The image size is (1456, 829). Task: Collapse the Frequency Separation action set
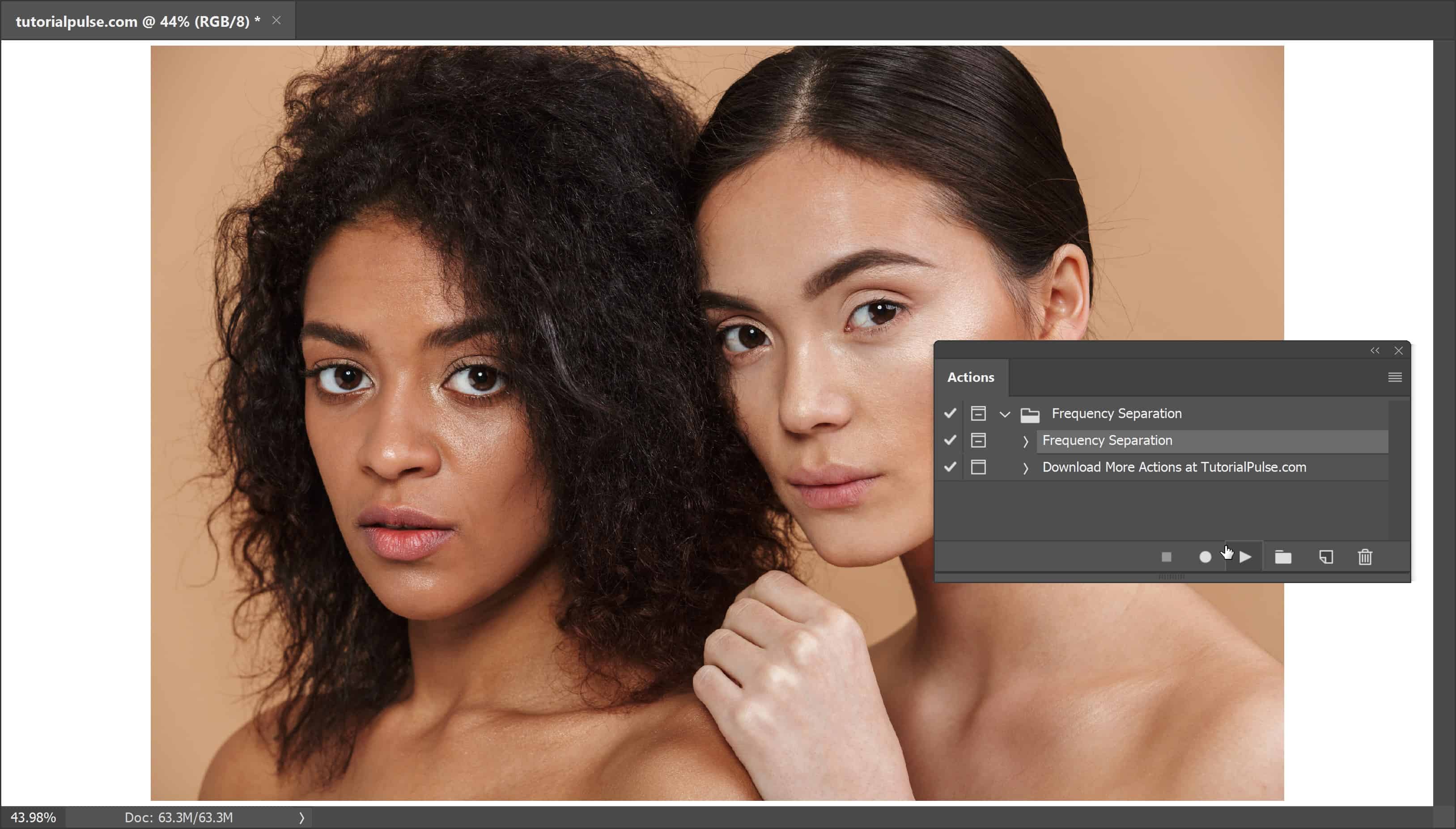[1005, 414]
